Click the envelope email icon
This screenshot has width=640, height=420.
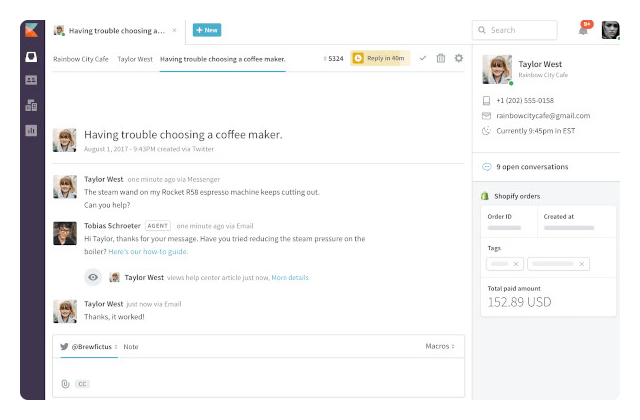pos(486,116)
